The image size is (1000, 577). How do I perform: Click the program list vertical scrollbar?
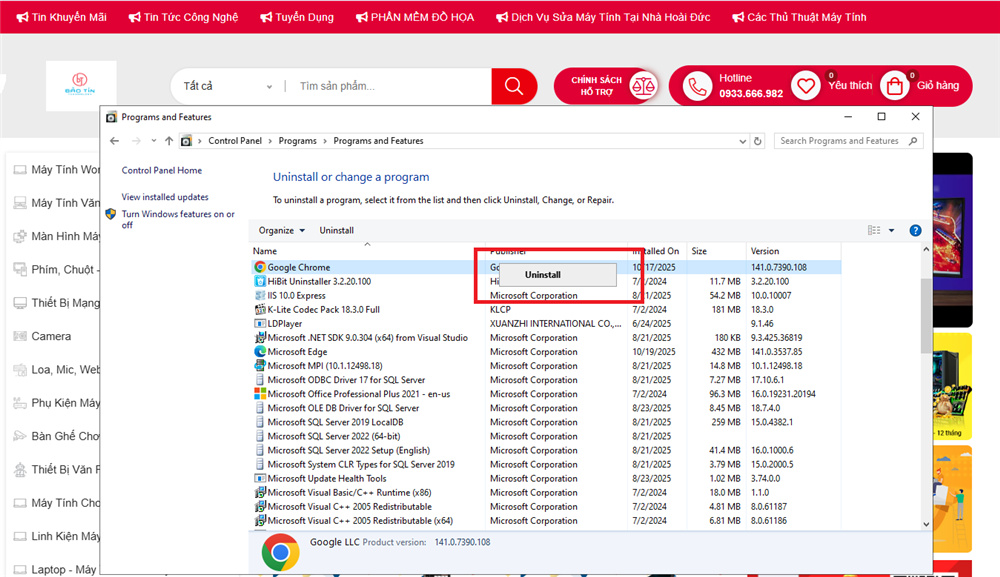click(x=924, y=320)
